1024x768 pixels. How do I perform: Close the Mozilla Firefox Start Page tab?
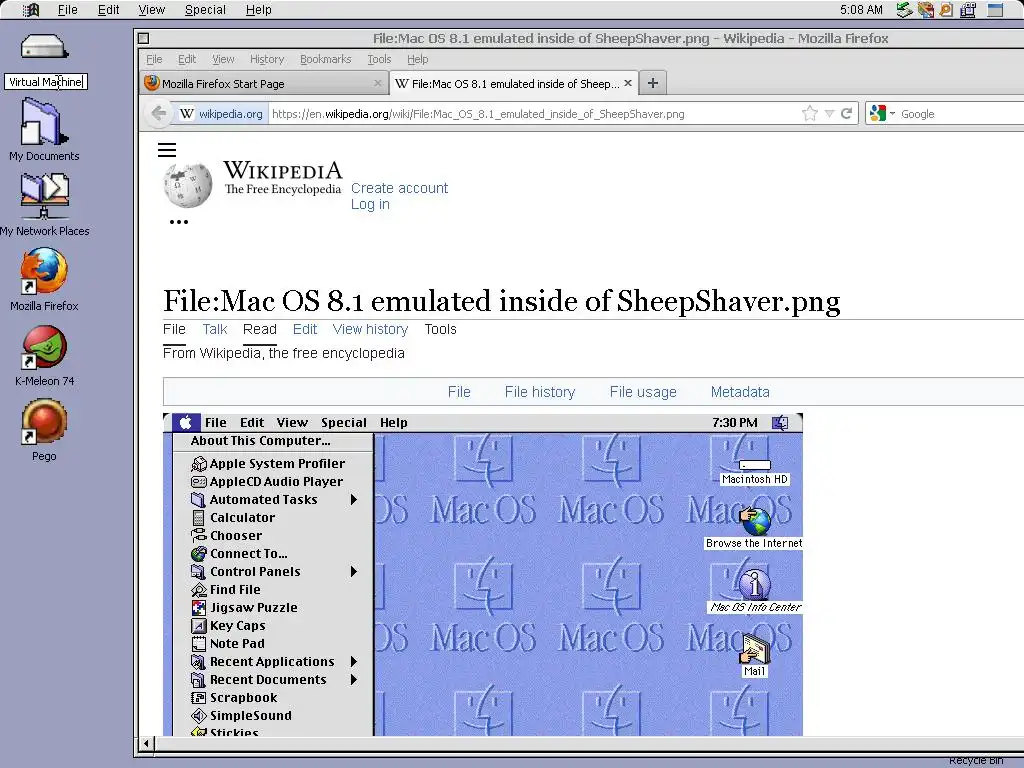pyautogui.click(x=377, y=83)
